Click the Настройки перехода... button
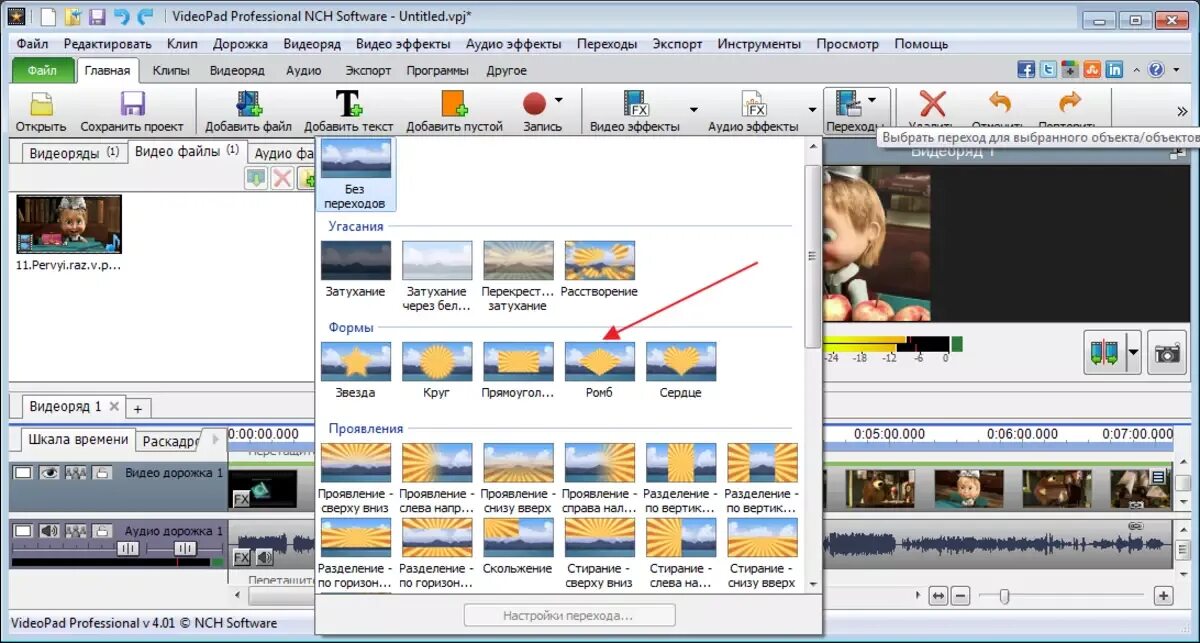 [x=569, y=615]
